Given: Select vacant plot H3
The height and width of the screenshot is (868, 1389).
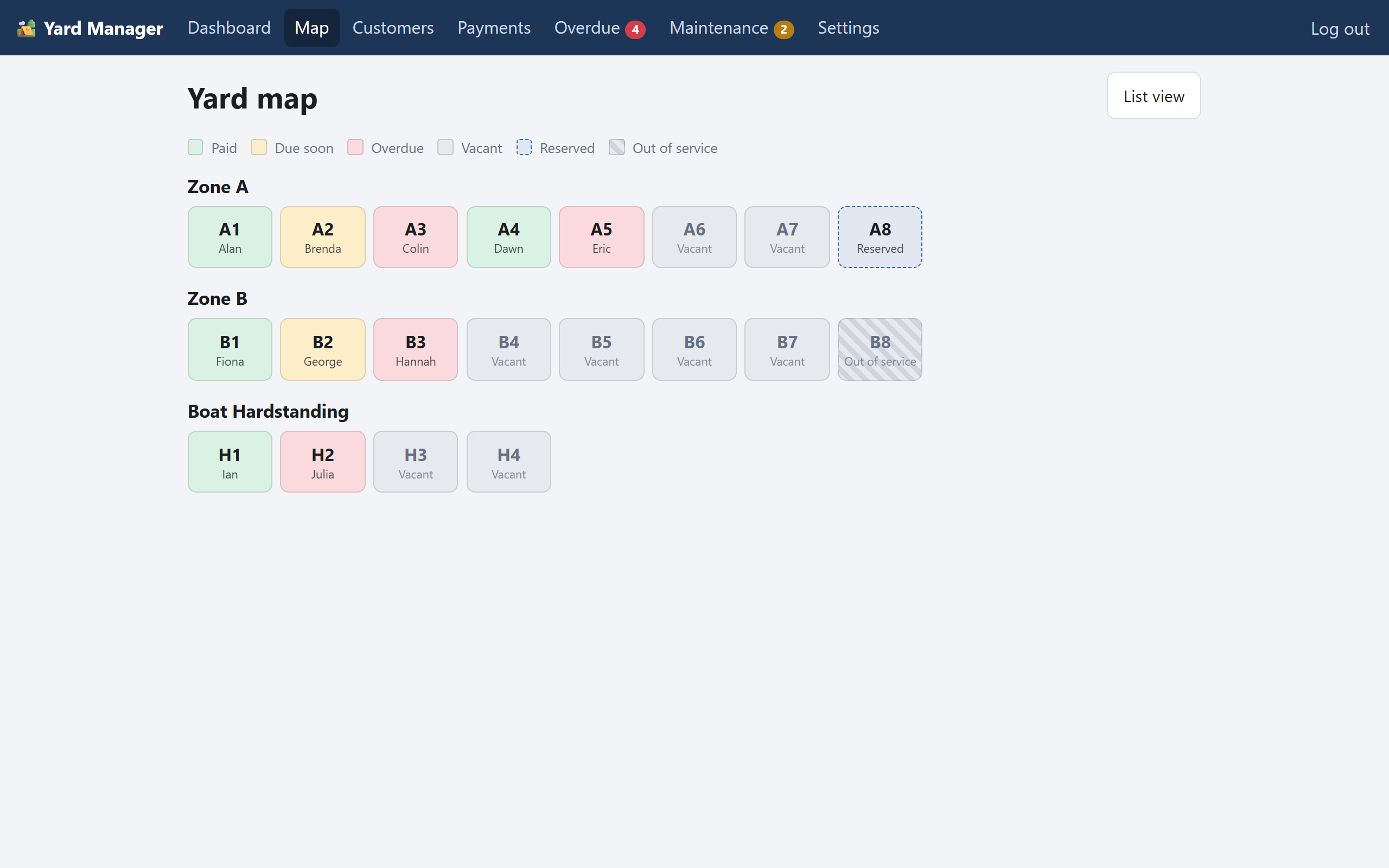Looking at the screenshot, I should [416, 462].
